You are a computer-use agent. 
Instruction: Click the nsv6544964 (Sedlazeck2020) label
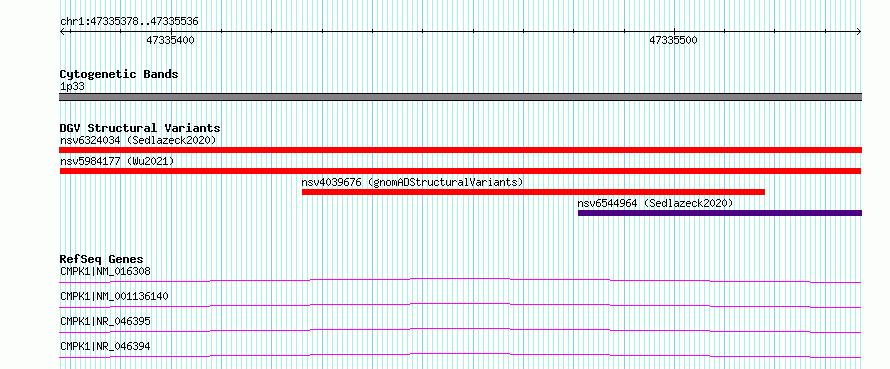point(655,203)
